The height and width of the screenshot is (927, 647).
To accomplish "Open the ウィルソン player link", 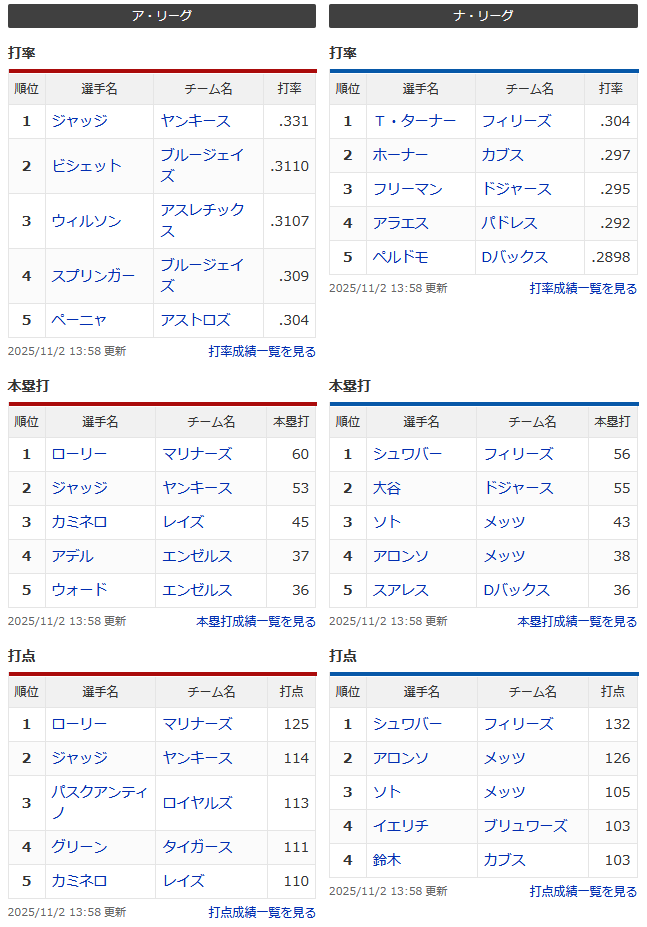I will click(87, 221).
